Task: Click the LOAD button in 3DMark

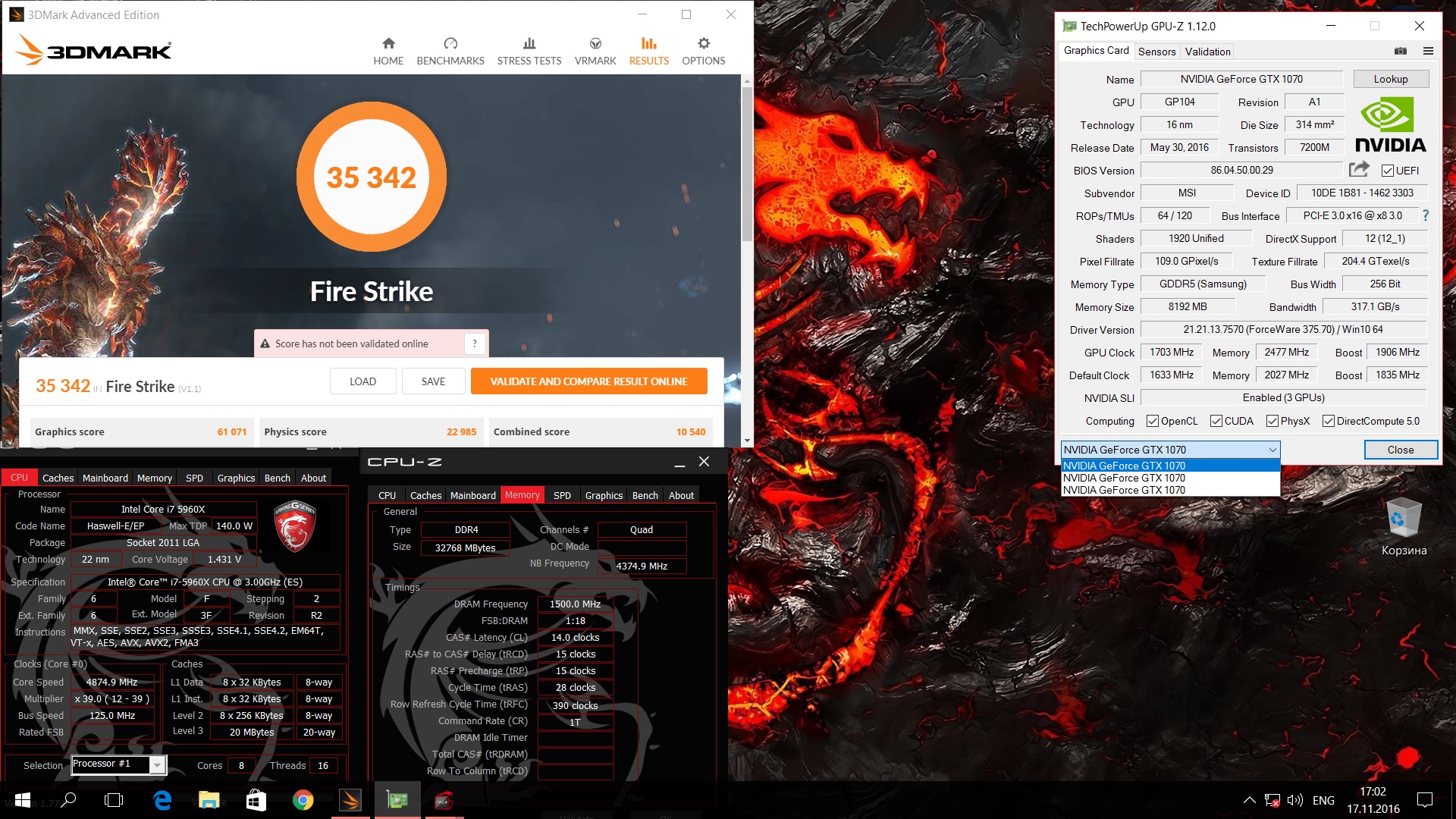Action: pos(362,381)
